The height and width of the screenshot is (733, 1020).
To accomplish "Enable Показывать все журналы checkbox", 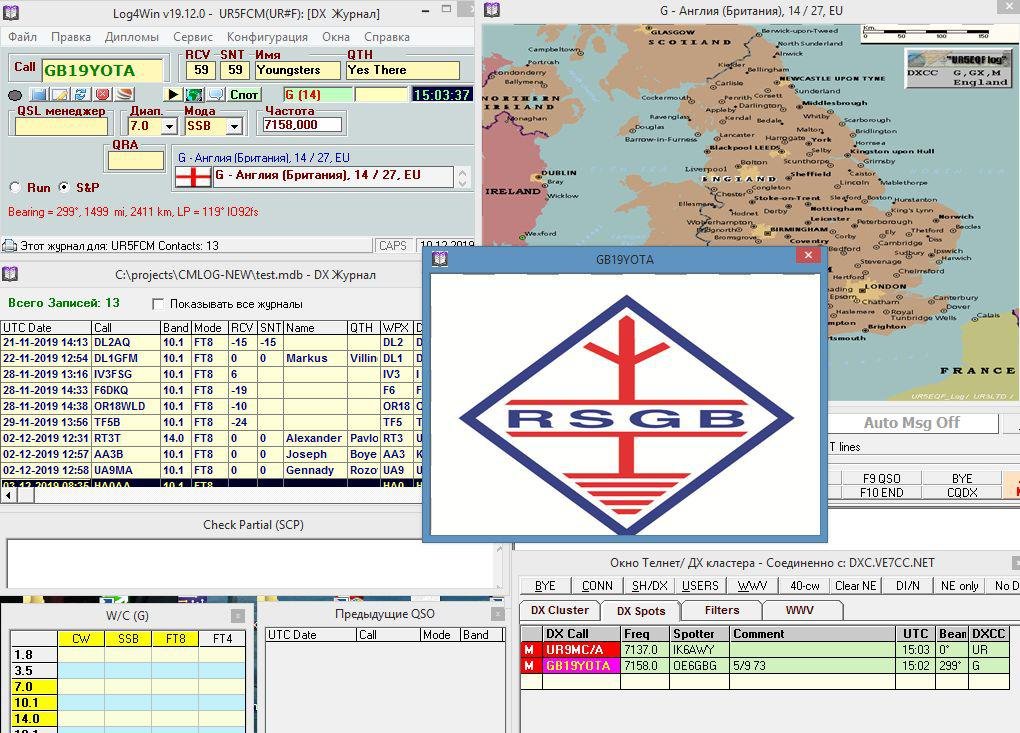I will (x=157, y=304).
